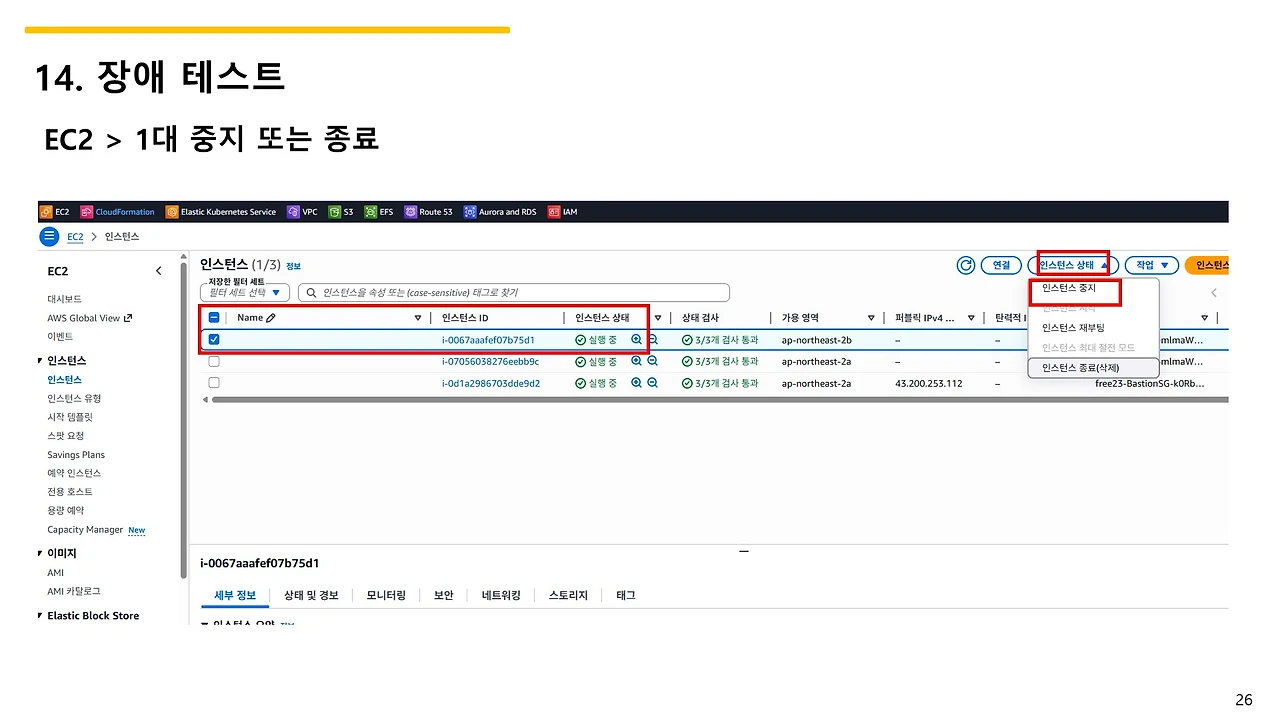Click the external link icon of AWS Global View
Image resolution: width=1280 pixels, height=720 pixels.
(128, 318)
